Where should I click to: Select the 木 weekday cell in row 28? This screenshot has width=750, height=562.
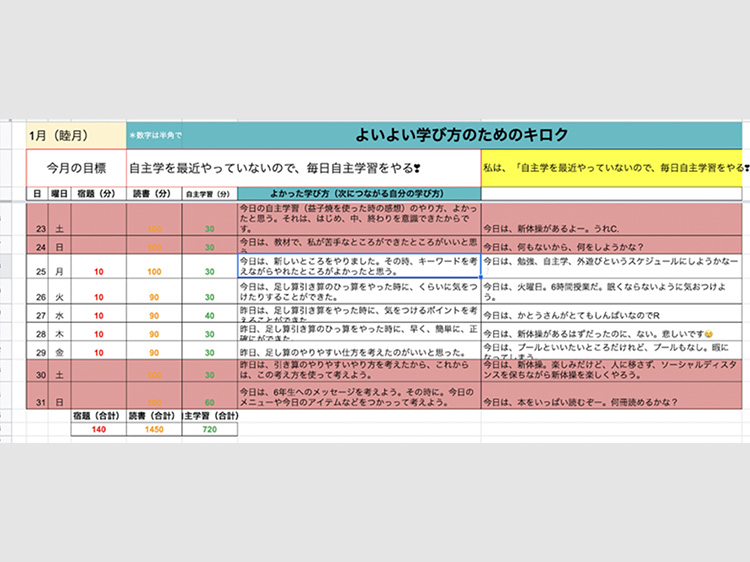(59, 332)
